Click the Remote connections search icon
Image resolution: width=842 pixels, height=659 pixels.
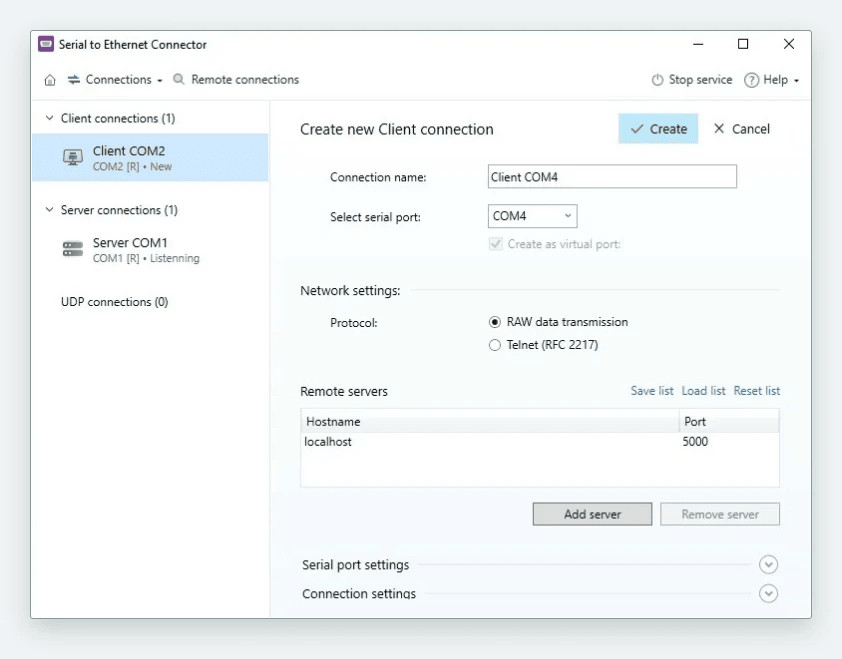pos(179,80)
